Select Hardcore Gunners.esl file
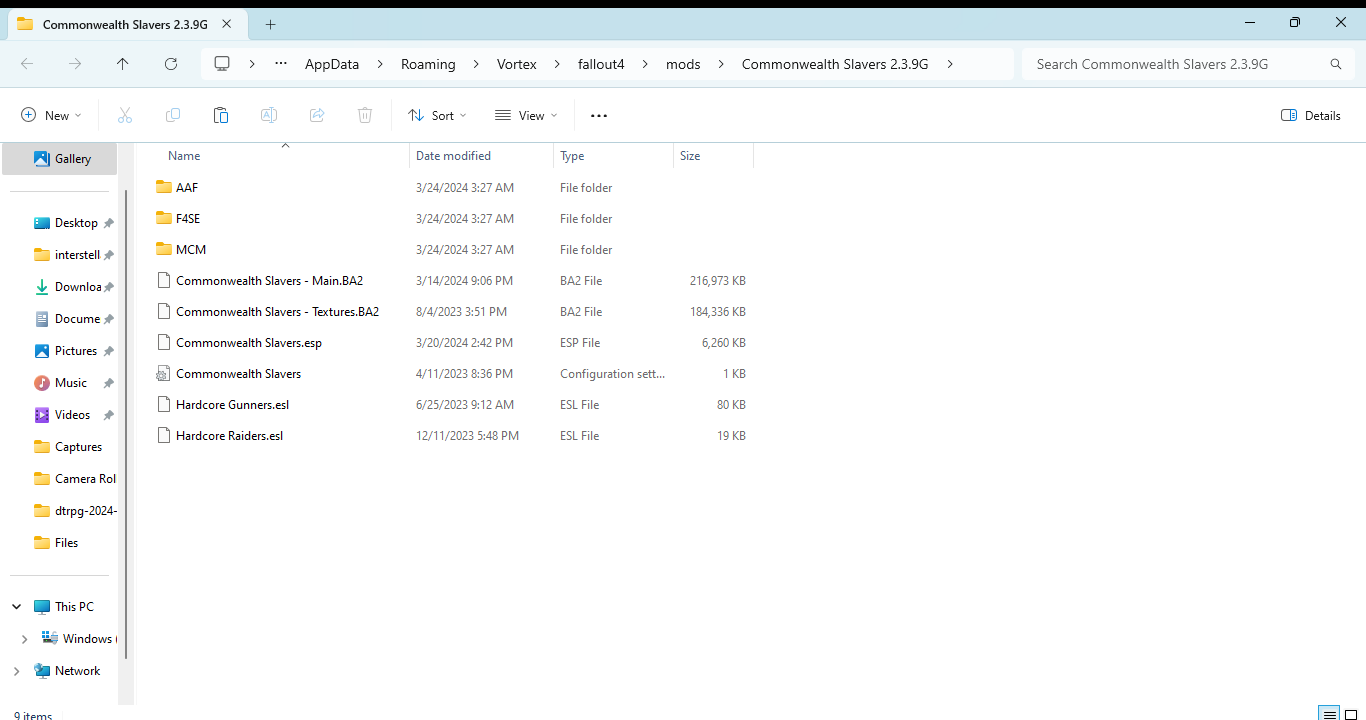Image resolution: width=1366 pixels, height=720 pixels. coord(232,405)
